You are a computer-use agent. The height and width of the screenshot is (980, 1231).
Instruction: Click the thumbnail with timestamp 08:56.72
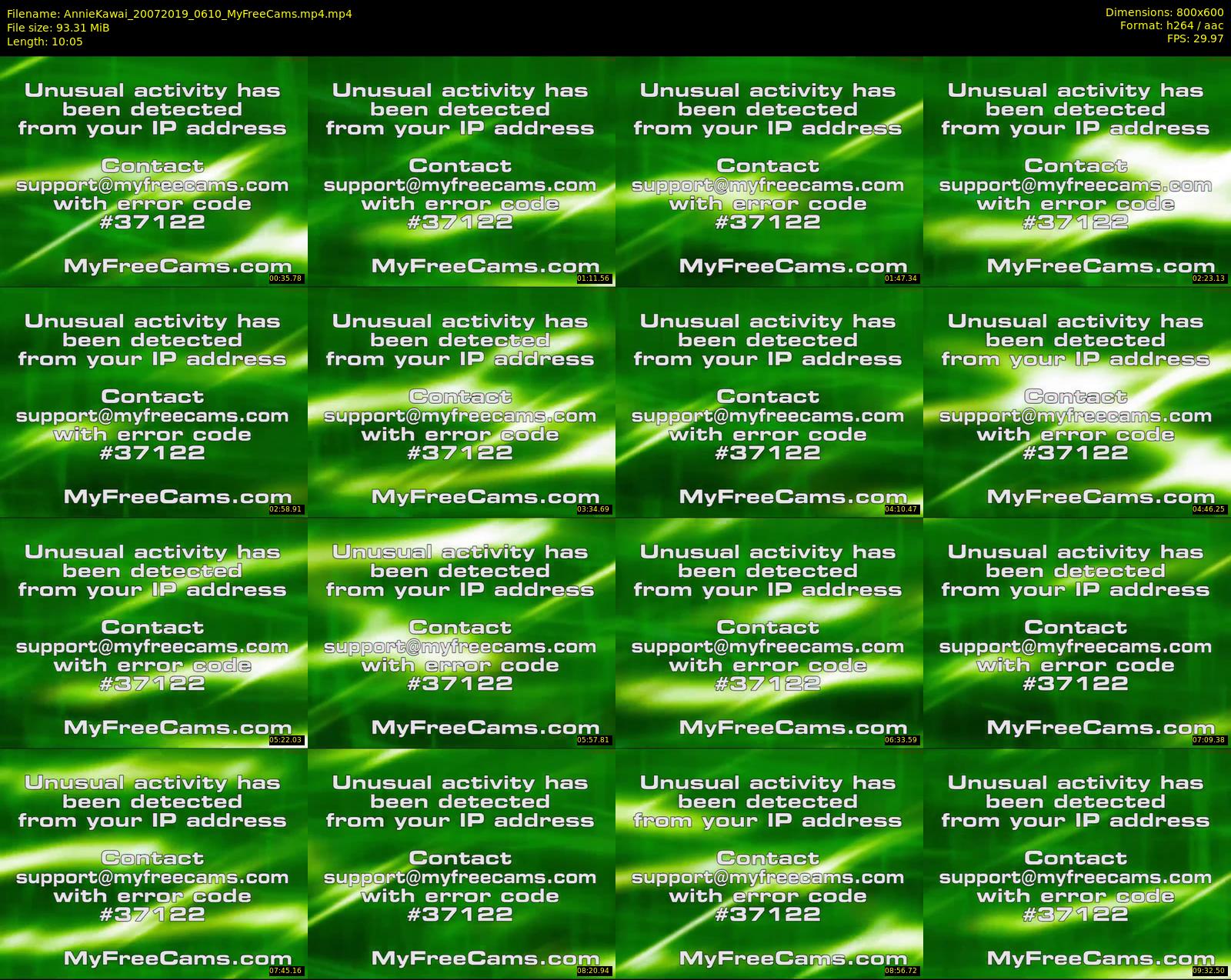(x=769, y=863)
